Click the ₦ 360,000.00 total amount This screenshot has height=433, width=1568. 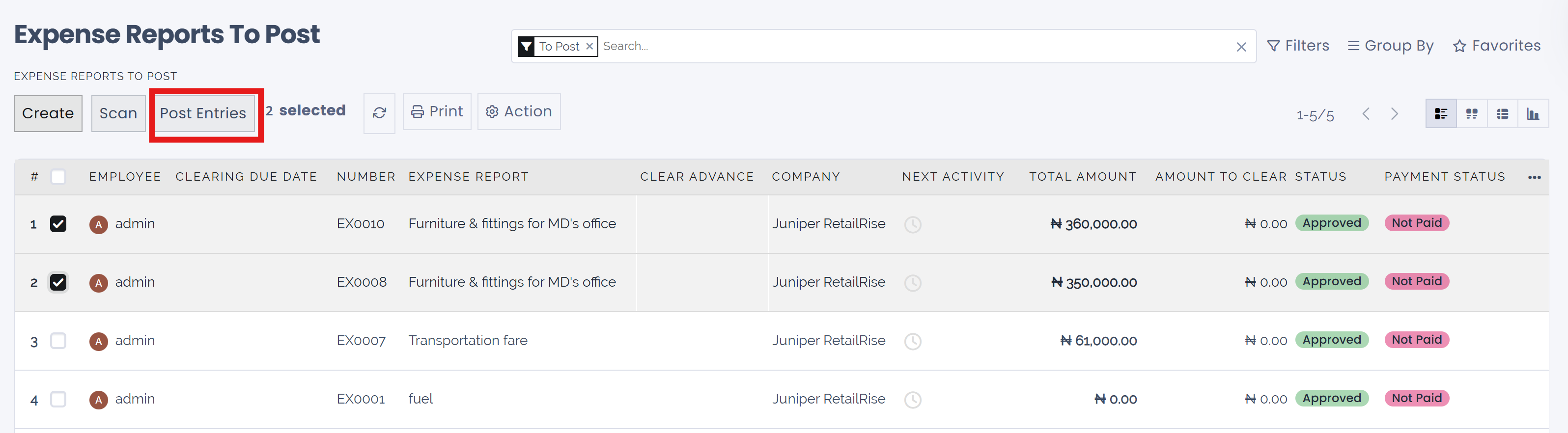pyautogui.click(x=1093, y=224)
